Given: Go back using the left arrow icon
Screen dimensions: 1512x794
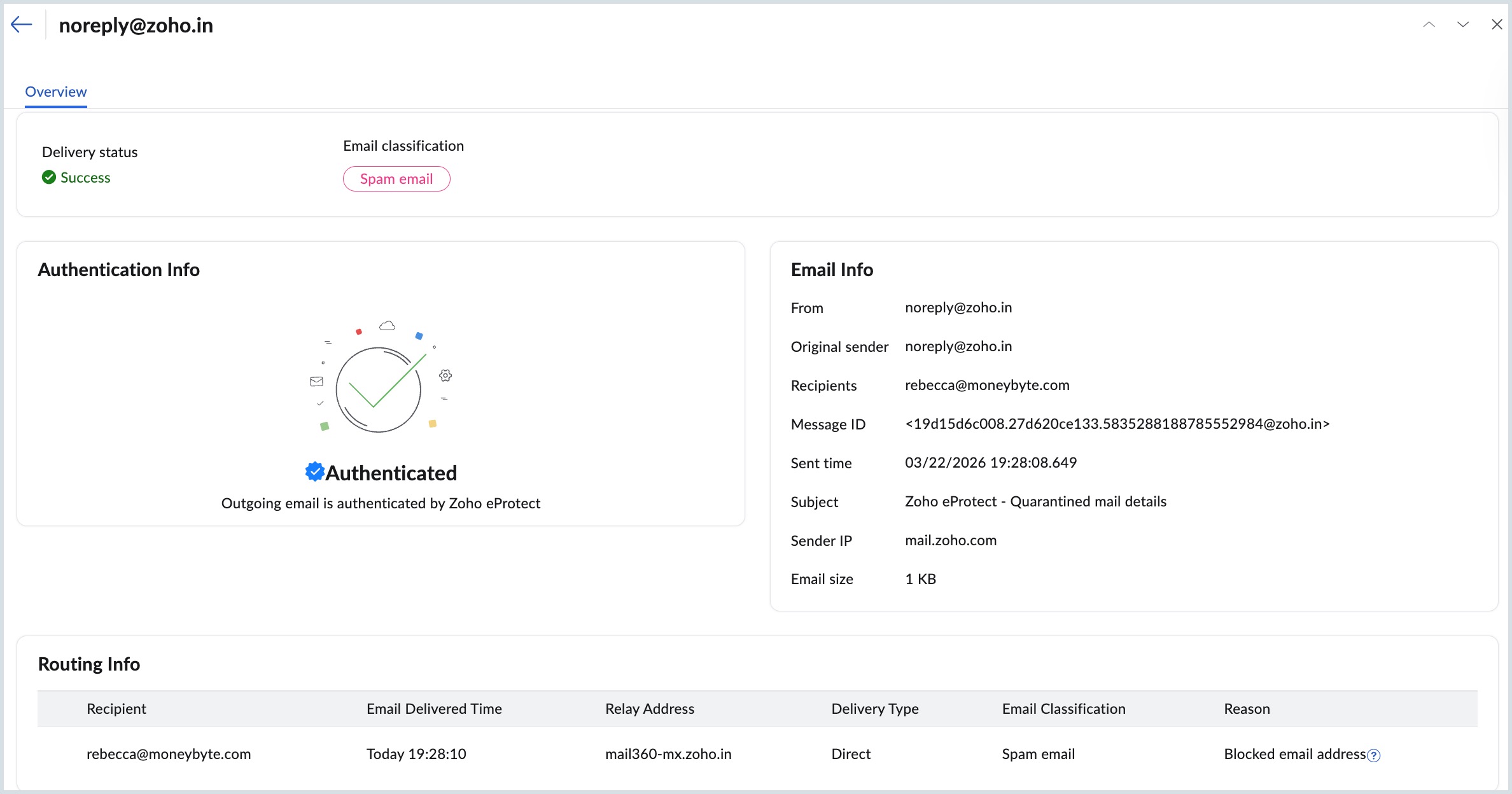Looking at the screenshot, I should pyautogui.click(x=22, y=25).
